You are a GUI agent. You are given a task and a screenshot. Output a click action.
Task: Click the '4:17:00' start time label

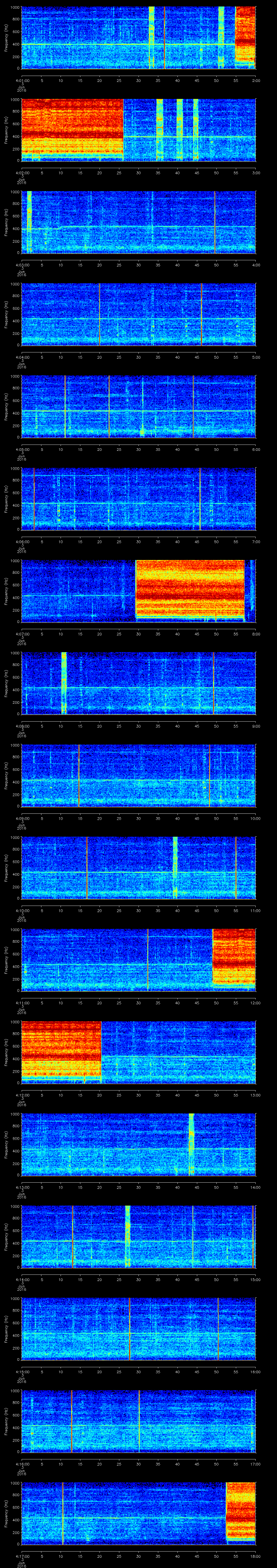click(22, 1556)
